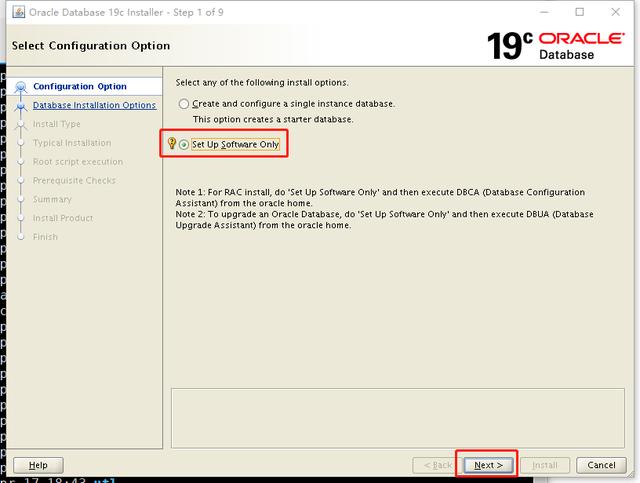This screenshot has height=483, width=640.
Task: Click the Install Type step in sidebar
Action: click(x=56, y=124)
